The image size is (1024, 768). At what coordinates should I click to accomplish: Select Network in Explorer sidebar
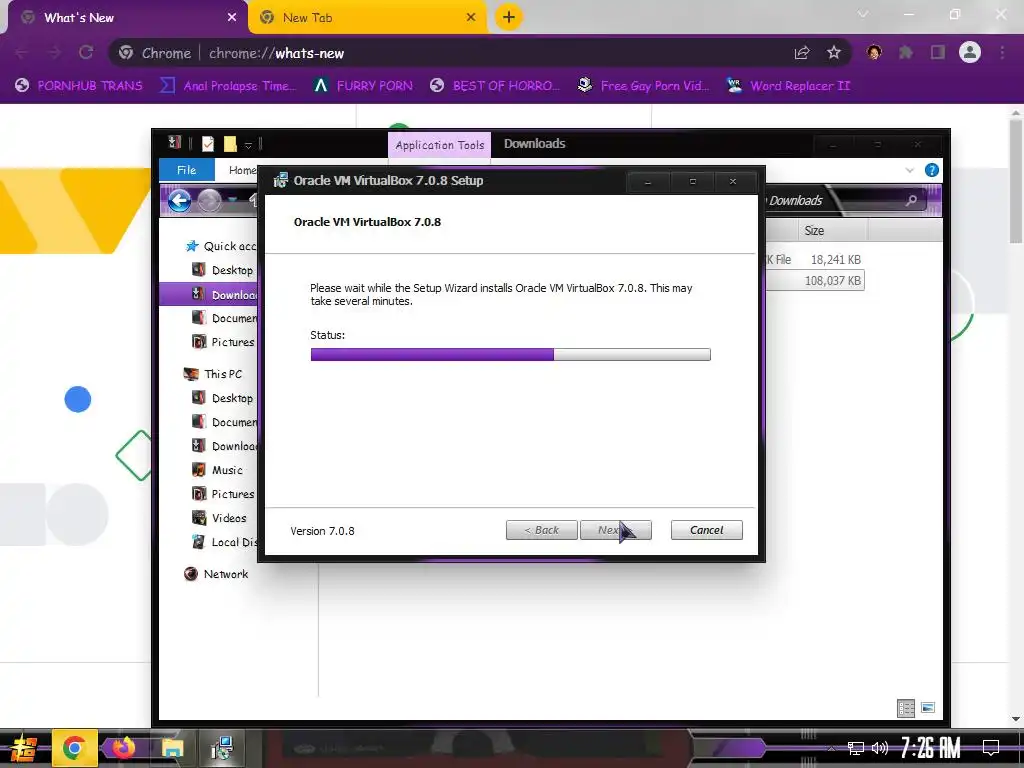click(x=216, y=574)
